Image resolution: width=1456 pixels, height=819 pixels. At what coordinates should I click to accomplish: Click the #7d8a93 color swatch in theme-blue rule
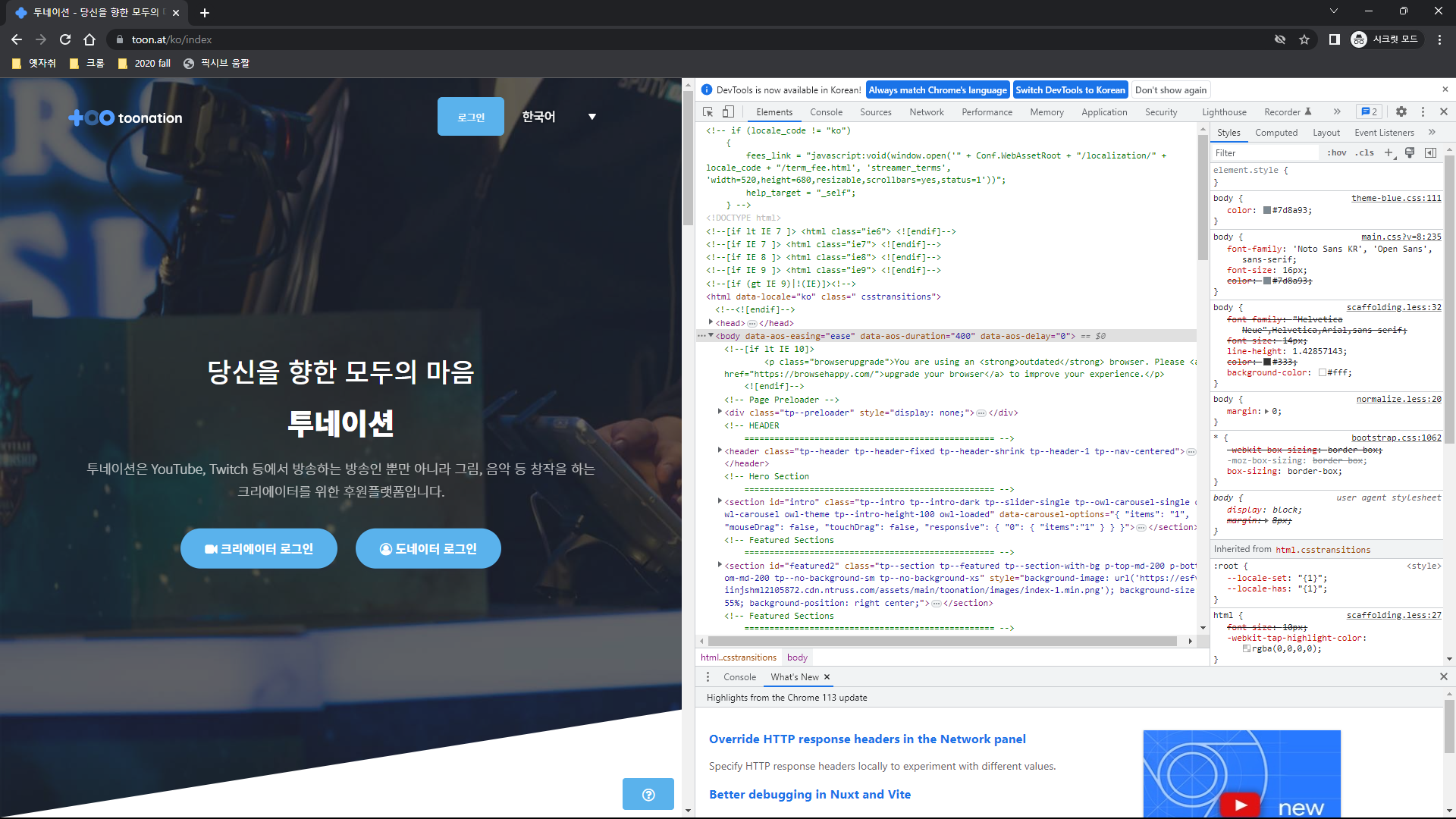pyautogui.click(x=1266, y=211)
